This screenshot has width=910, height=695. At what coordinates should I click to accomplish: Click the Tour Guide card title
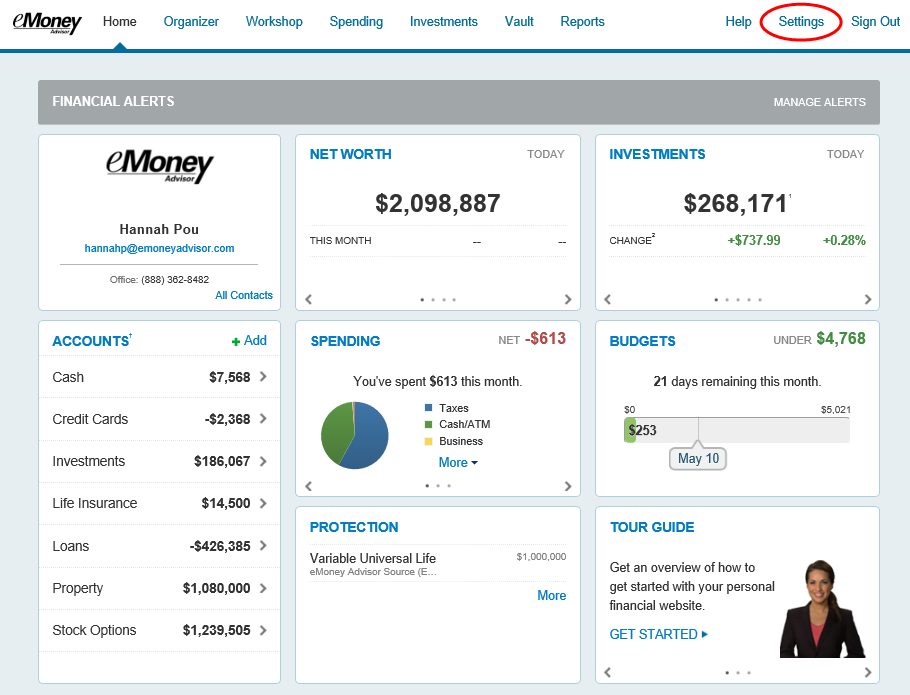click(x=652, y=527)
